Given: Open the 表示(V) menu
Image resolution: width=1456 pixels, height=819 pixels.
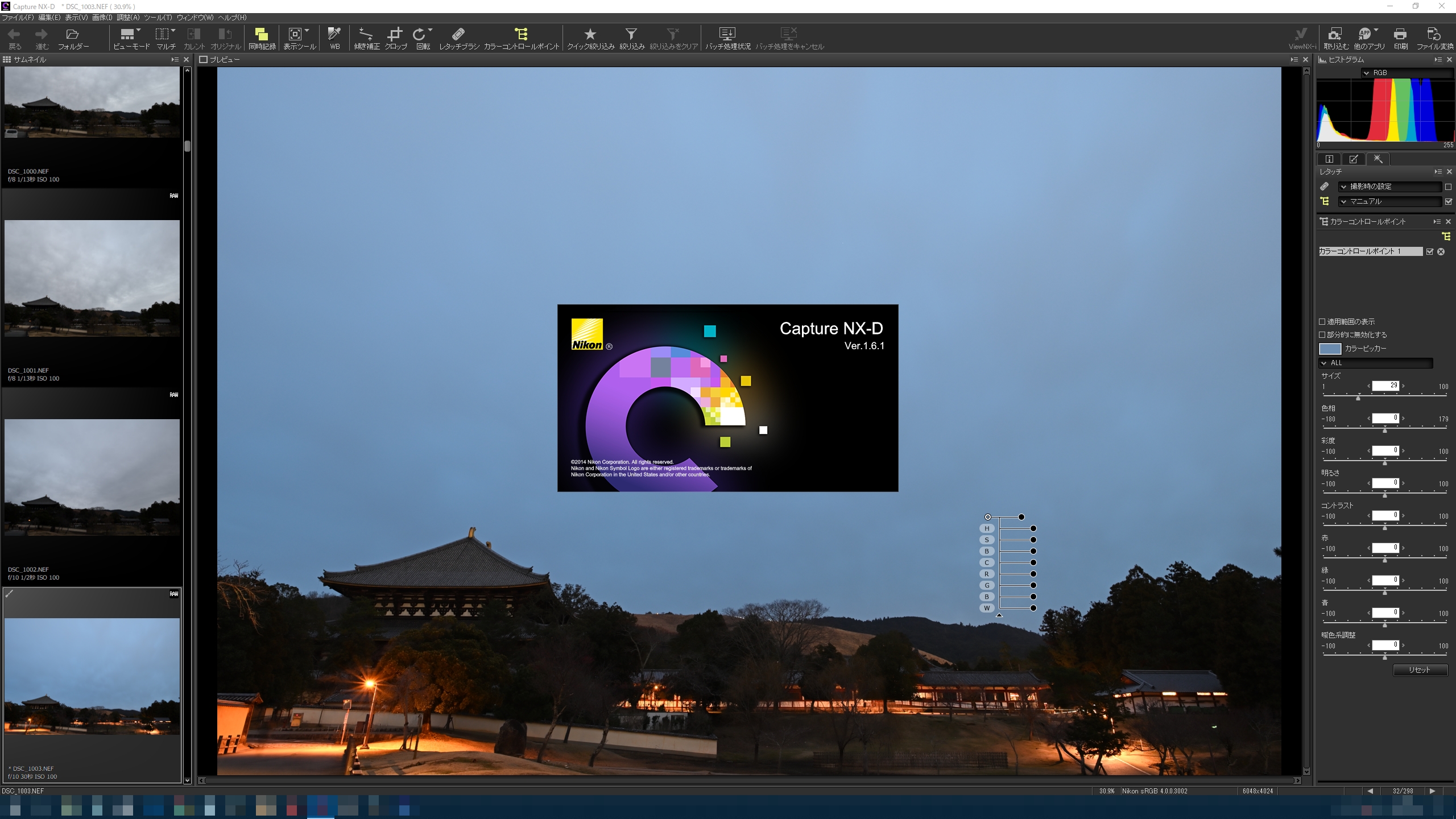Looking at the screenshot, I should click(x=77, y=18).
